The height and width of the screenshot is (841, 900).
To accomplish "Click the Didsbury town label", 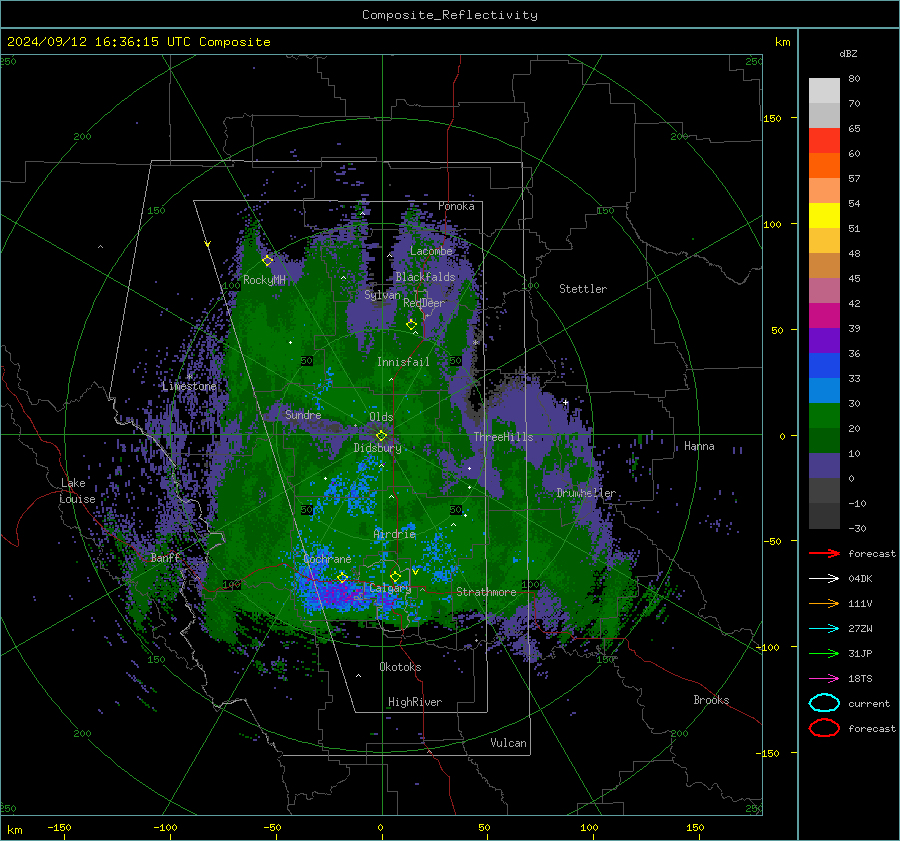I will click(377, 448).
